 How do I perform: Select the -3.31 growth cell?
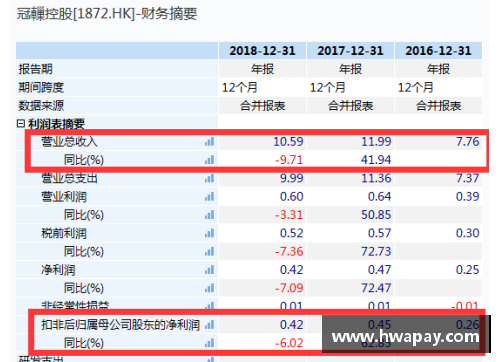coord(289,215)
